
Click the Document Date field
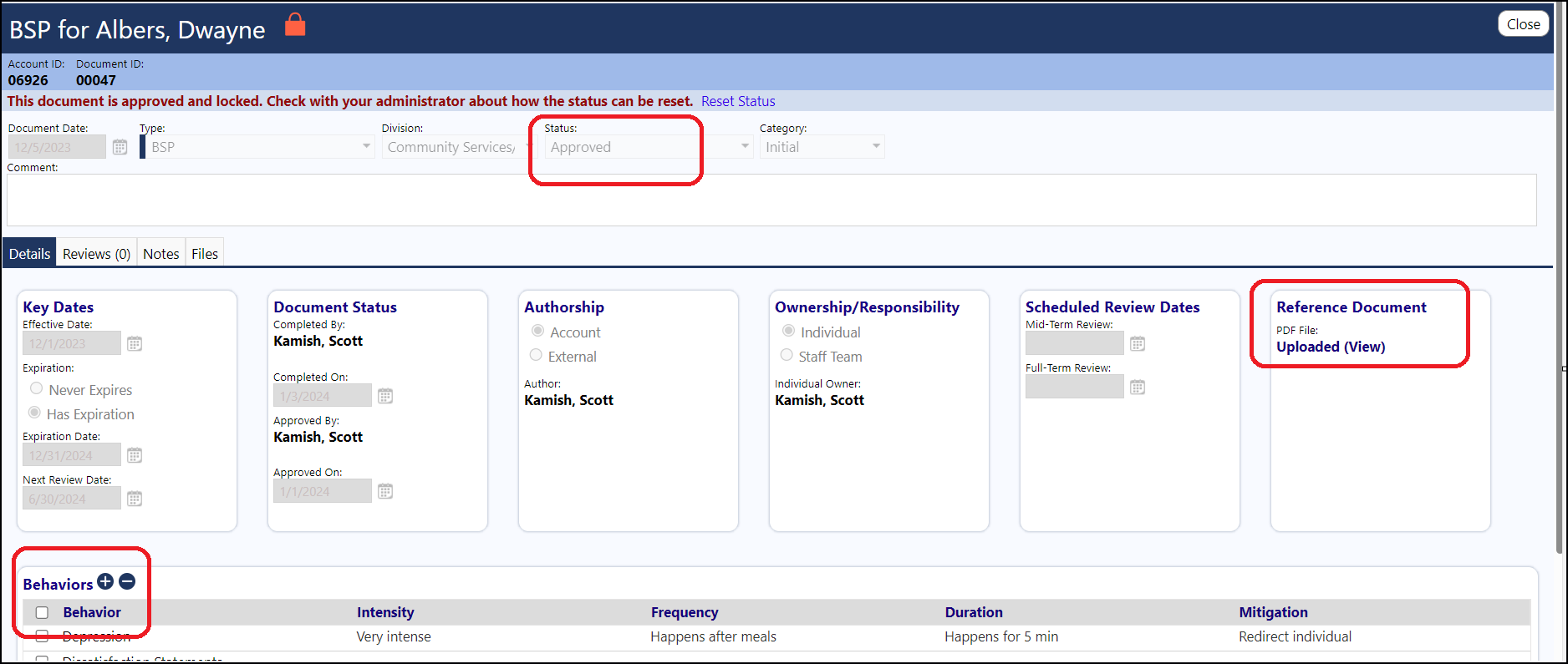click(57, 147)
